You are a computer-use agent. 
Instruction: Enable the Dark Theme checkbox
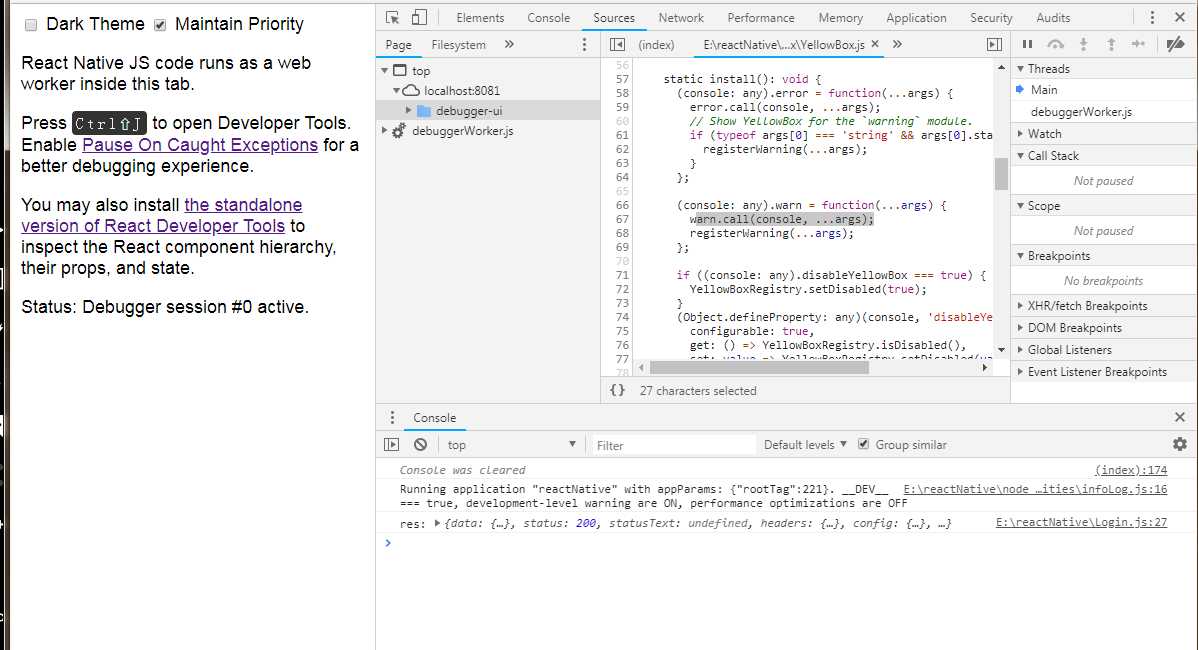tap(31, 25)
